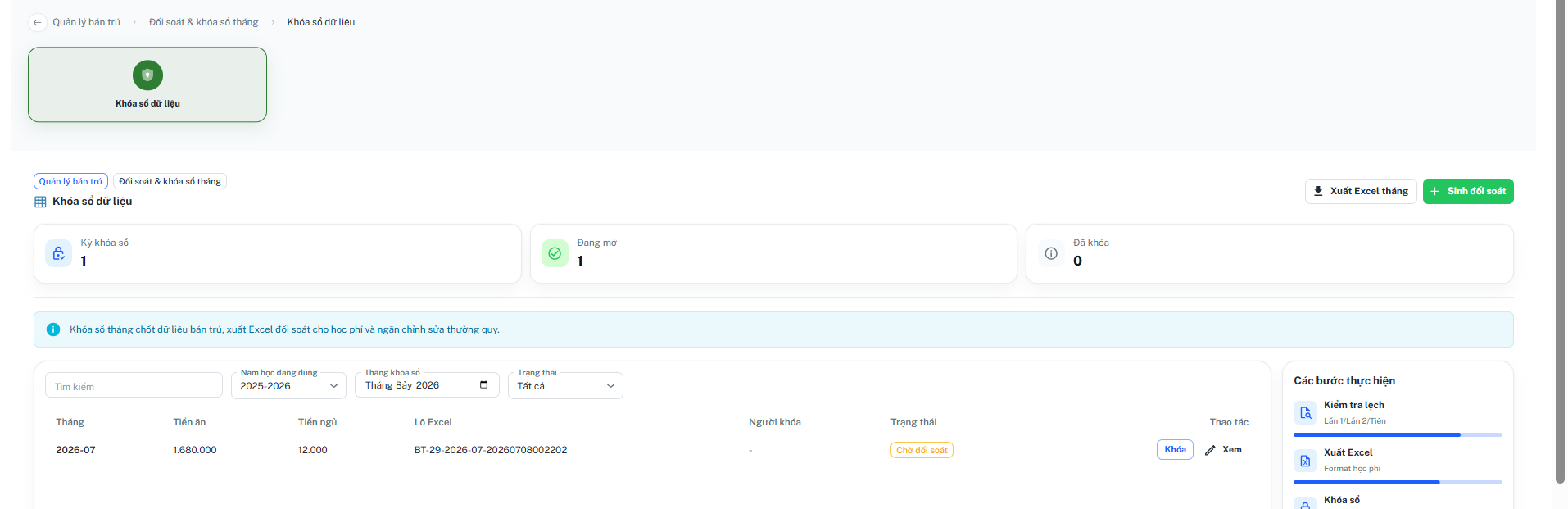Image resolution: width=1568 pixels, height=509 pixels.
Task: Click the Kiểm tra lệch step icon
Action: pyautogui.click(x=1305, y=412)
